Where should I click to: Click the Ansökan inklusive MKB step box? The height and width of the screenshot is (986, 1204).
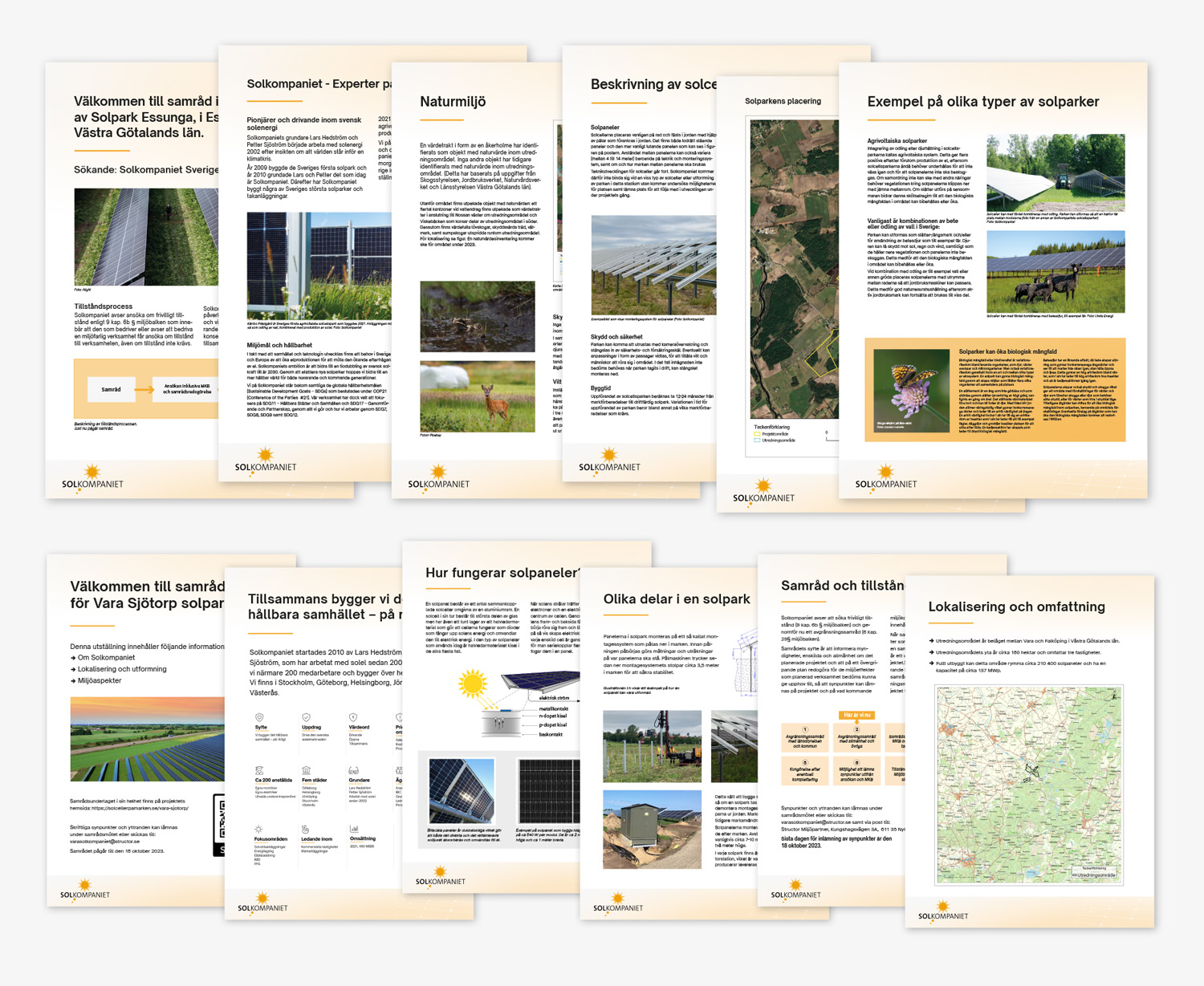click(186, 390)
